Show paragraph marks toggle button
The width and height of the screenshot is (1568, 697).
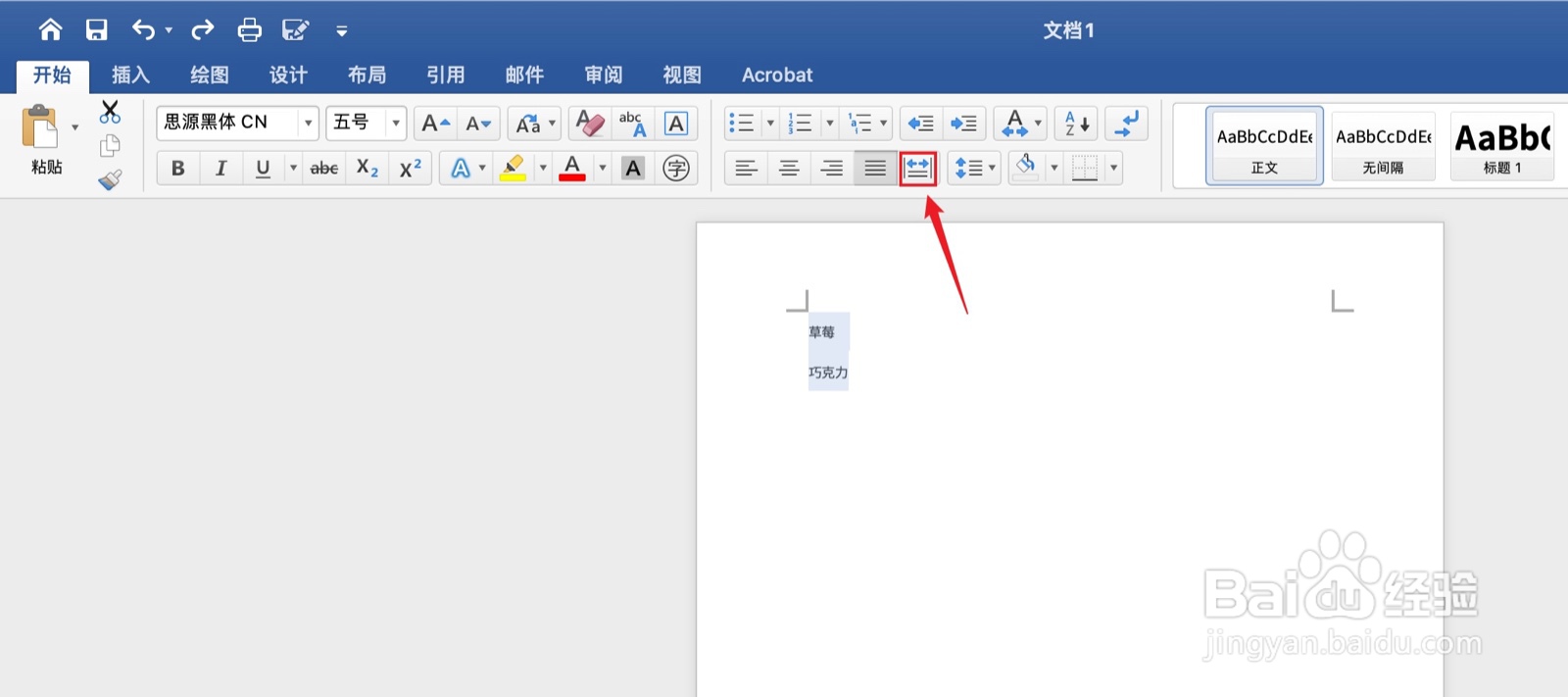click(1126, 124)
